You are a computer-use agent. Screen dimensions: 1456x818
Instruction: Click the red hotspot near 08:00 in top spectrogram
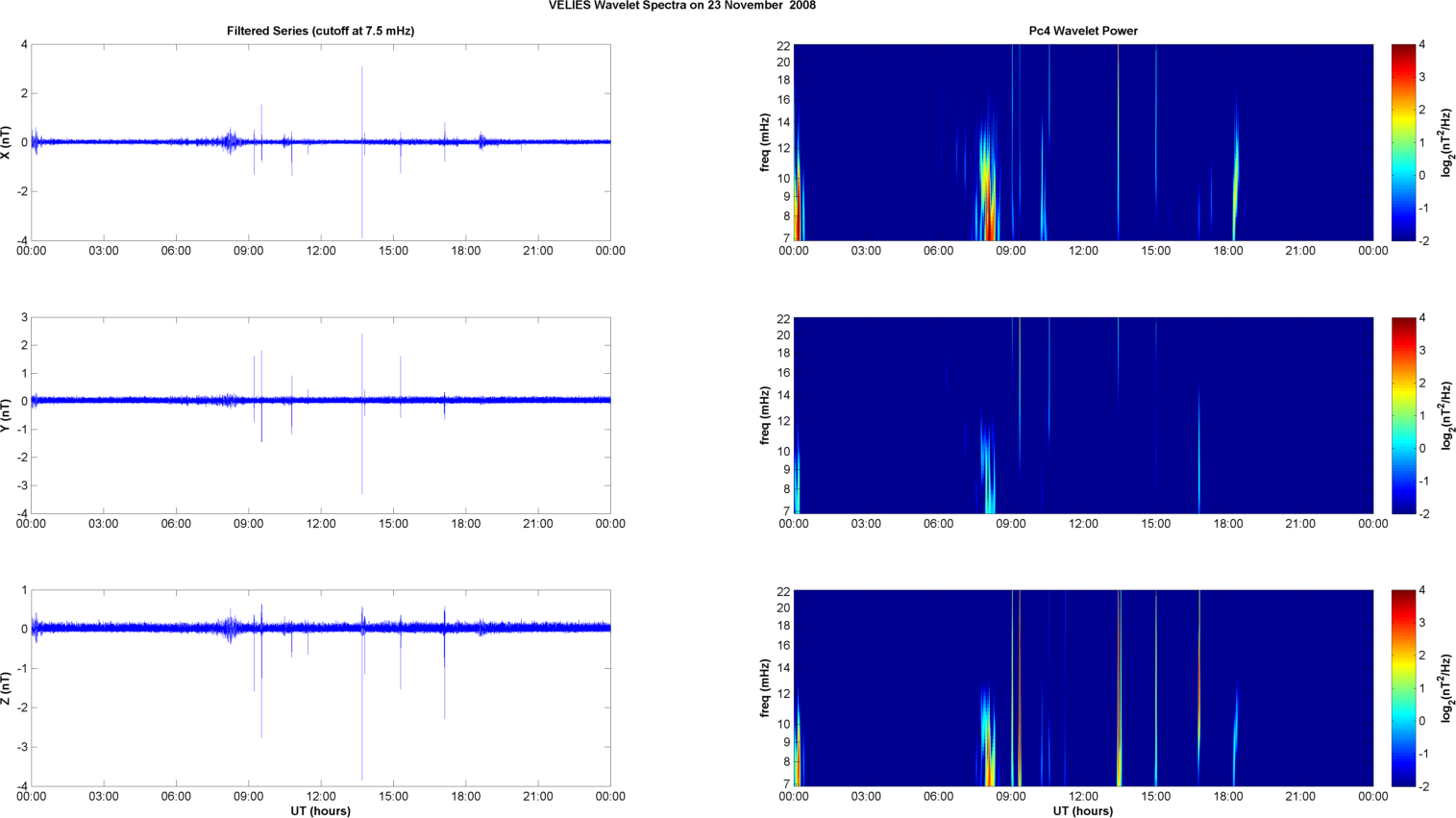click(x=990, y=216)
